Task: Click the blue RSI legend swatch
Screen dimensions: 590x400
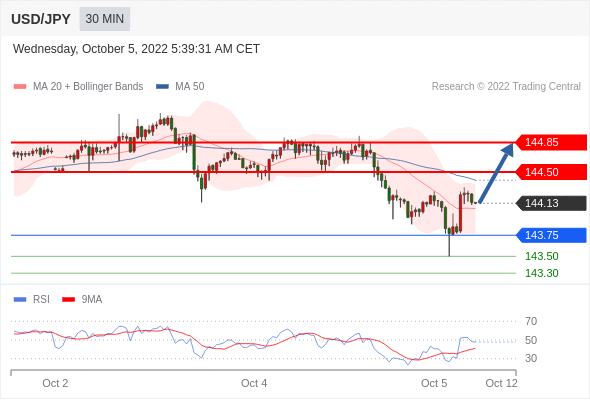Action: [x=20, y=300]
